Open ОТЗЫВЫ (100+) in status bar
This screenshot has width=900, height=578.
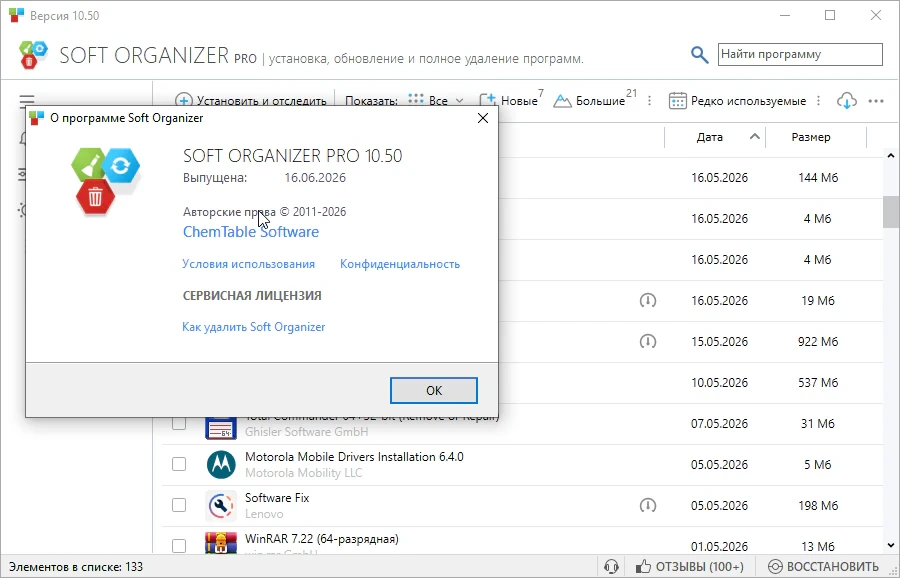[689, 567]
